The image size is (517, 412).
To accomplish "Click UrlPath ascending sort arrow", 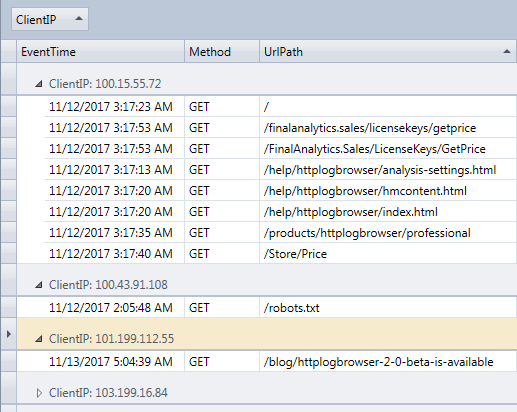I will click(507, 51).
